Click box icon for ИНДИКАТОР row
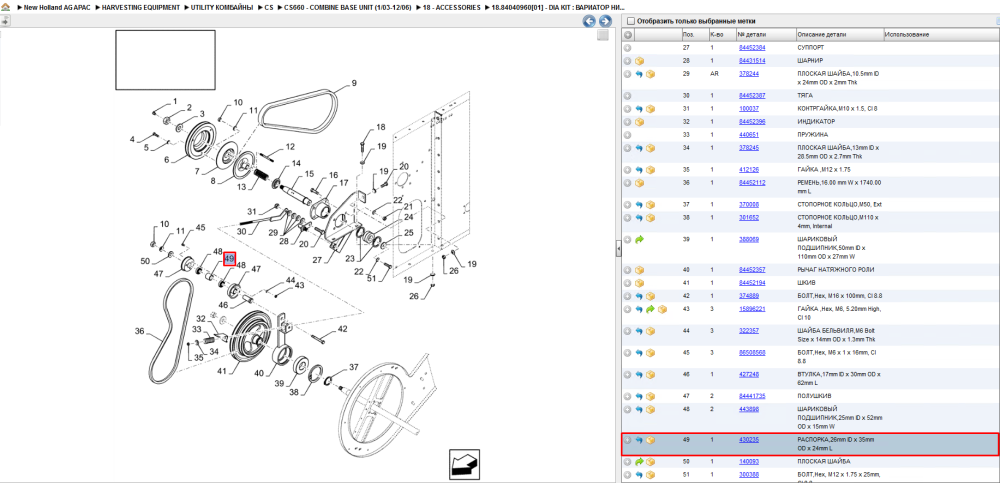1000x483 pixels. pos(639,122)
